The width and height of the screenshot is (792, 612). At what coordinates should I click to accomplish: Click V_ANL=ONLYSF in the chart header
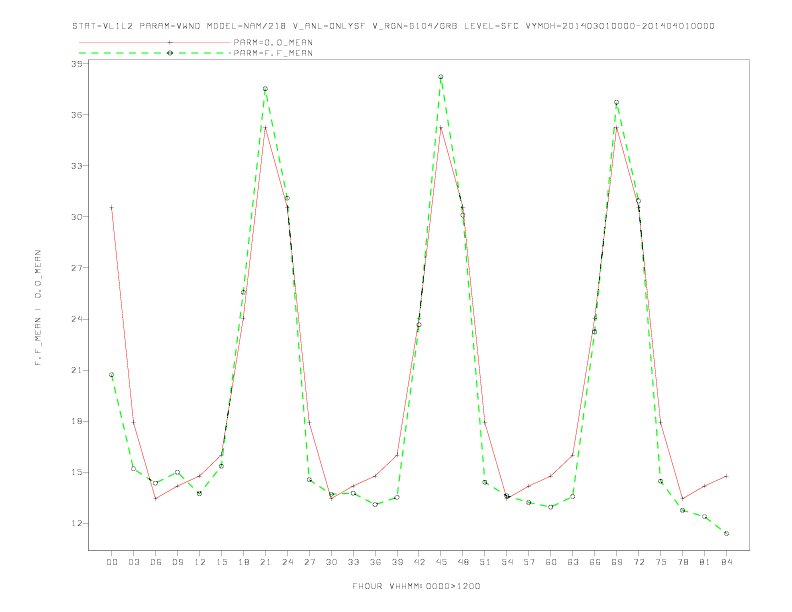point(329,26)
